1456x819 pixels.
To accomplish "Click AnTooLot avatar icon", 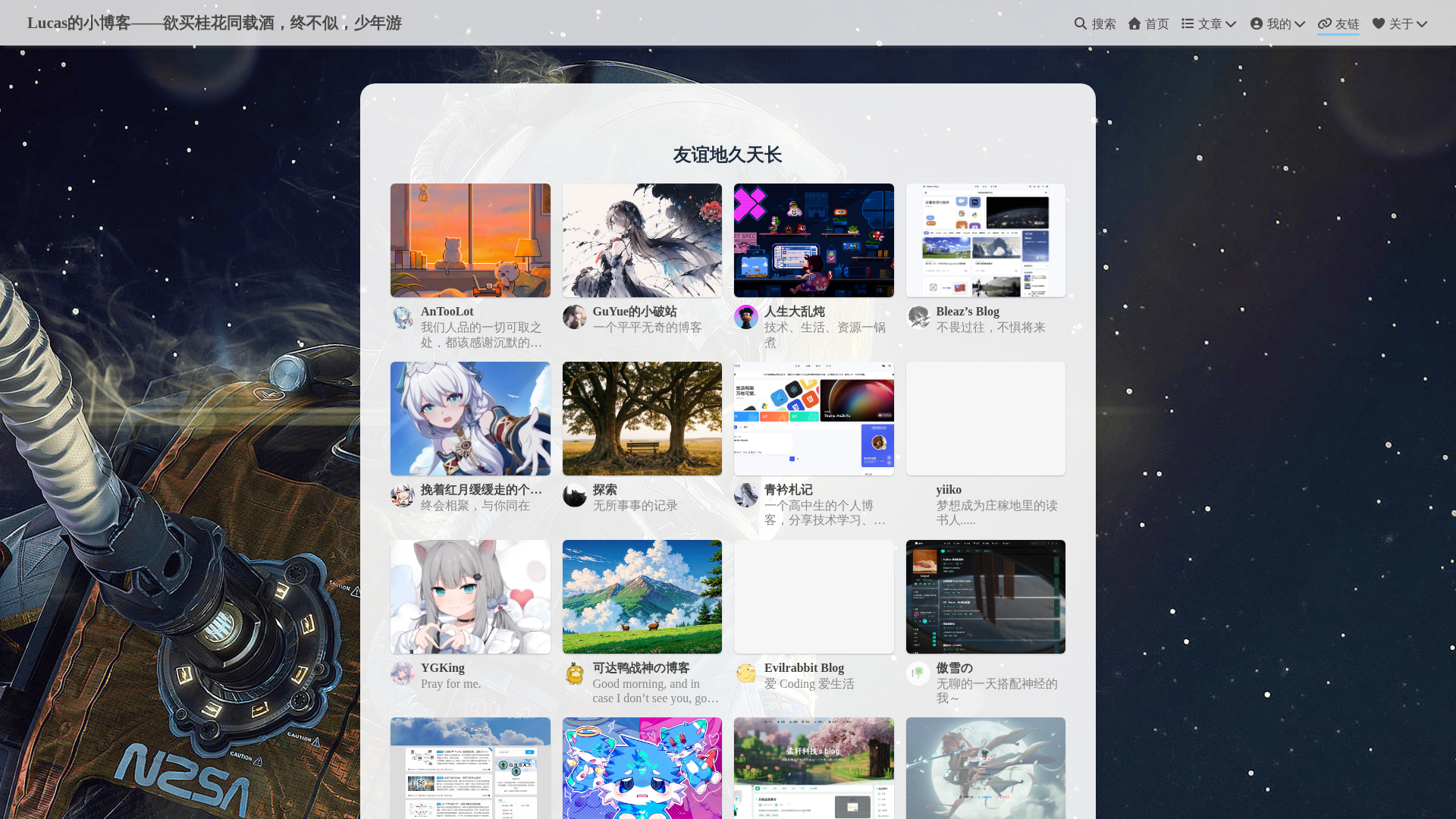I will pyautogui.click(x=403, y=317).
